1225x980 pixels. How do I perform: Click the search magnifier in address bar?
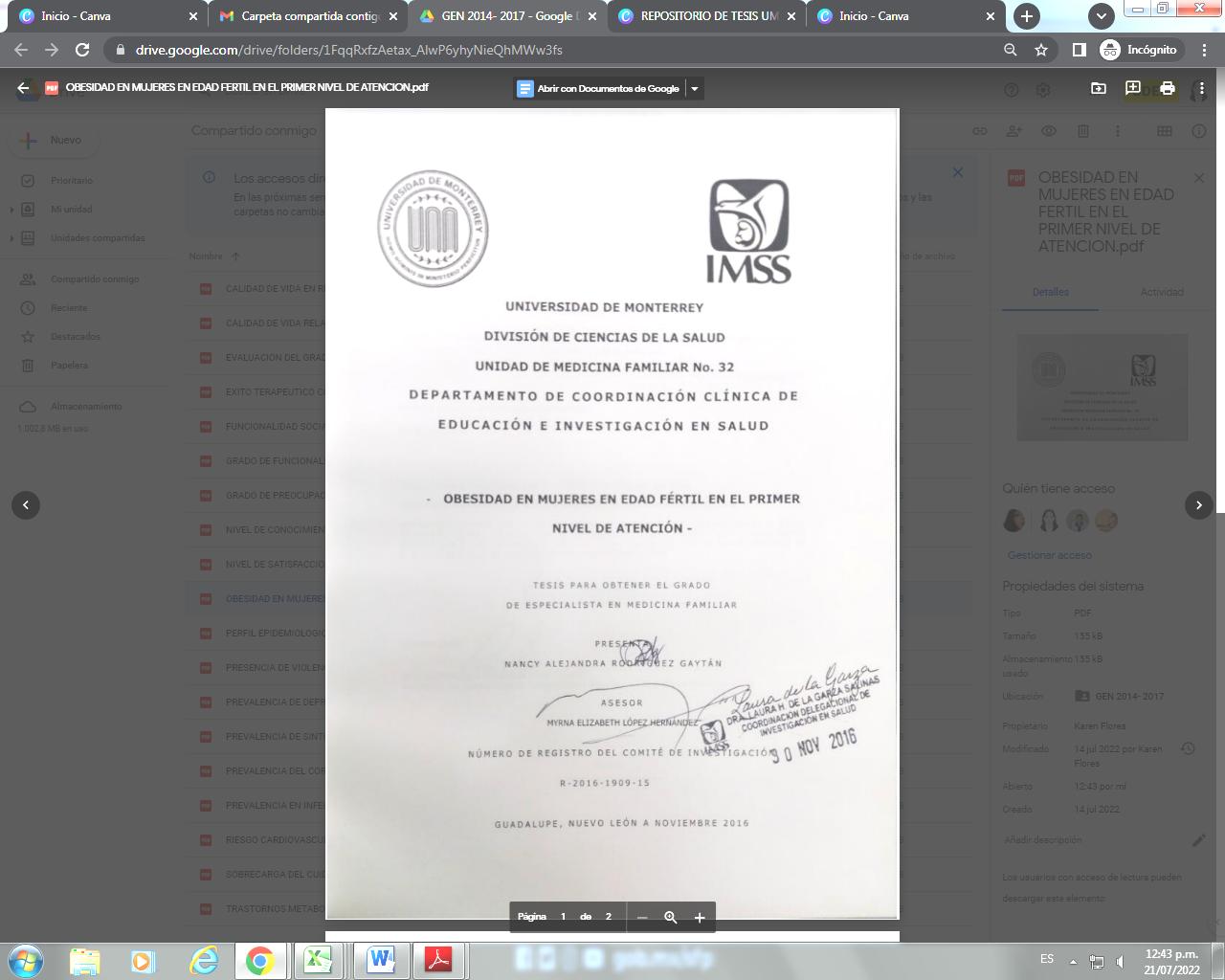click(1010, 50)
